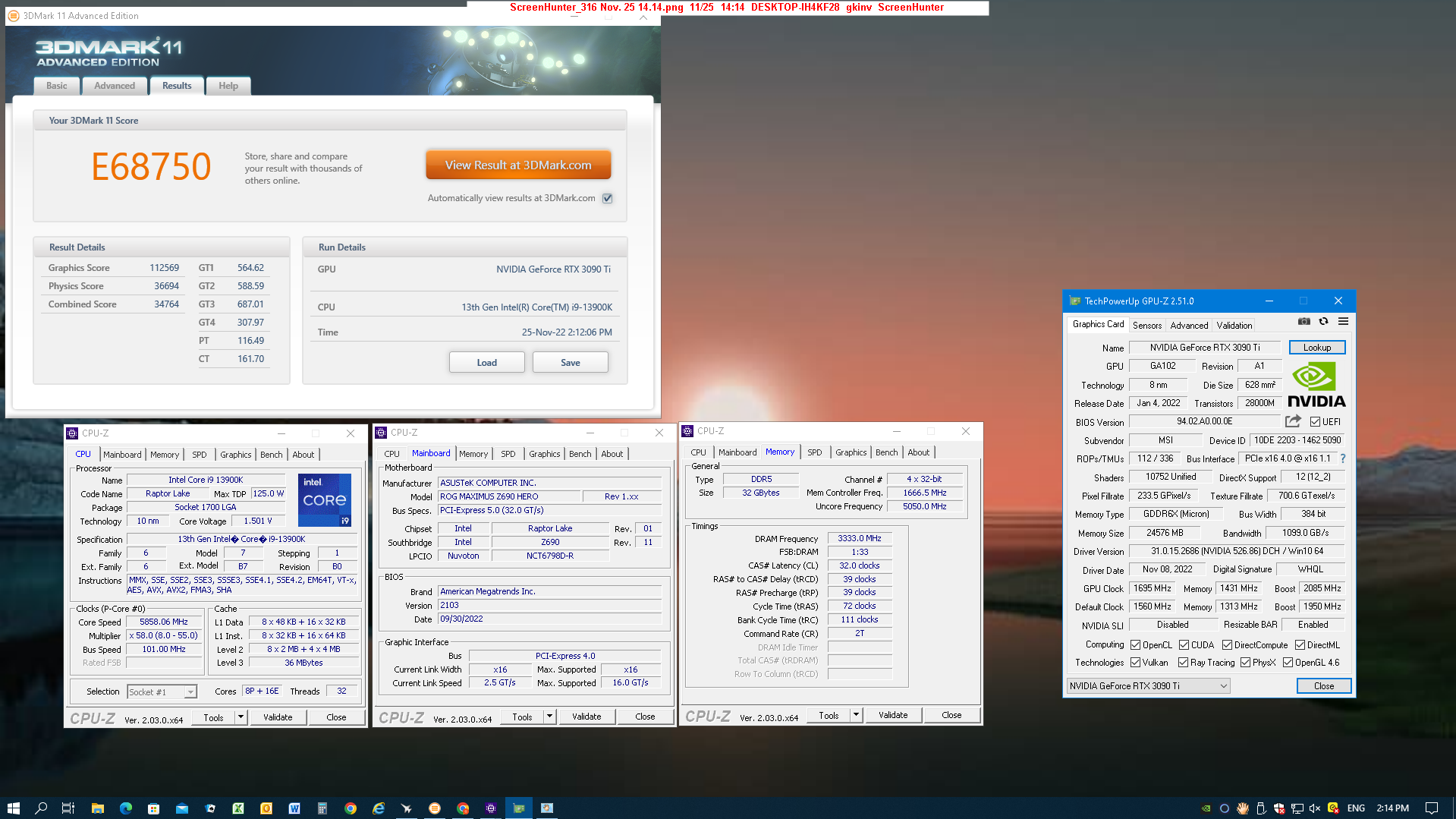Expand Tools arrow in CPU-Z CPU window

(x=241, y=717)
